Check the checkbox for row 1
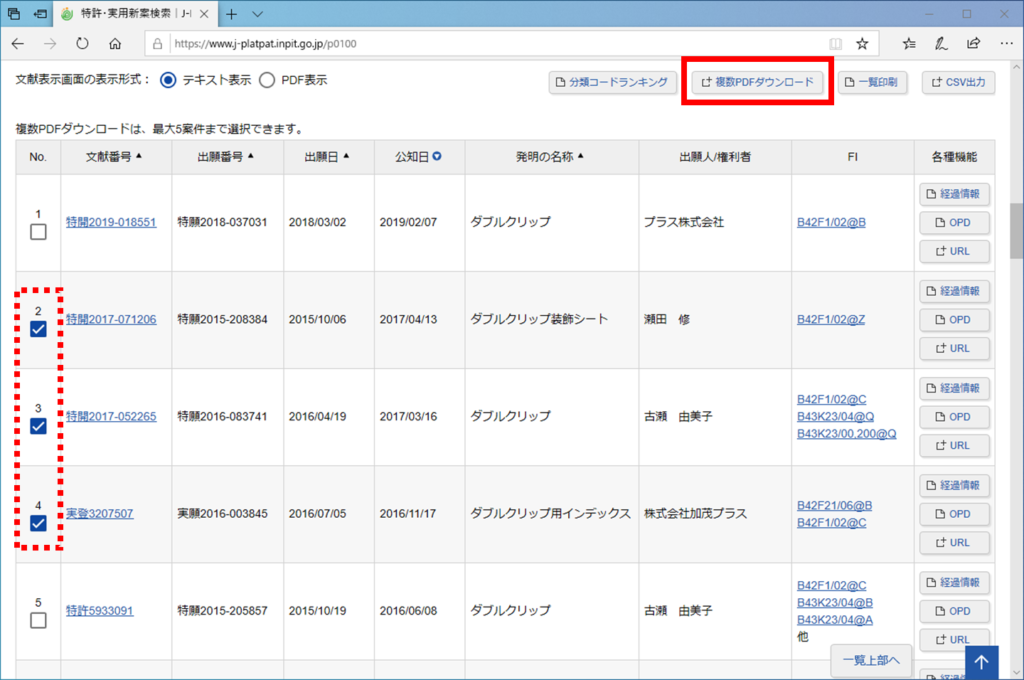The height and width of the screenshot is (680, 1024). point(38,233)
